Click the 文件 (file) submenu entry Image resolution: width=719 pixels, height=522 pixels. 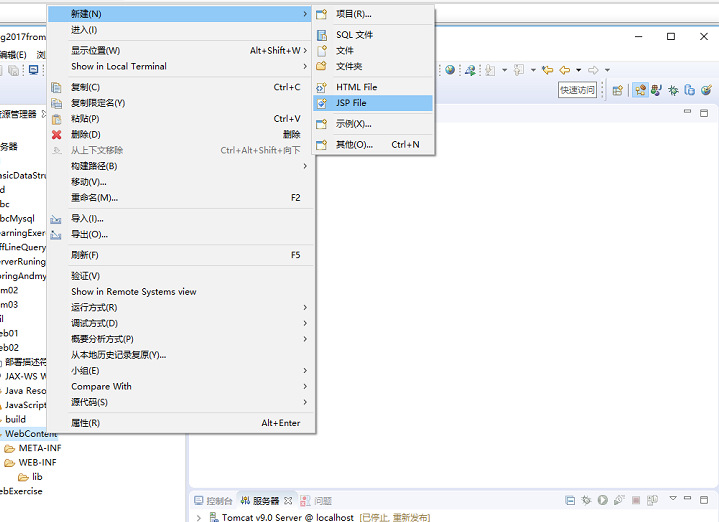click(373, 50)
